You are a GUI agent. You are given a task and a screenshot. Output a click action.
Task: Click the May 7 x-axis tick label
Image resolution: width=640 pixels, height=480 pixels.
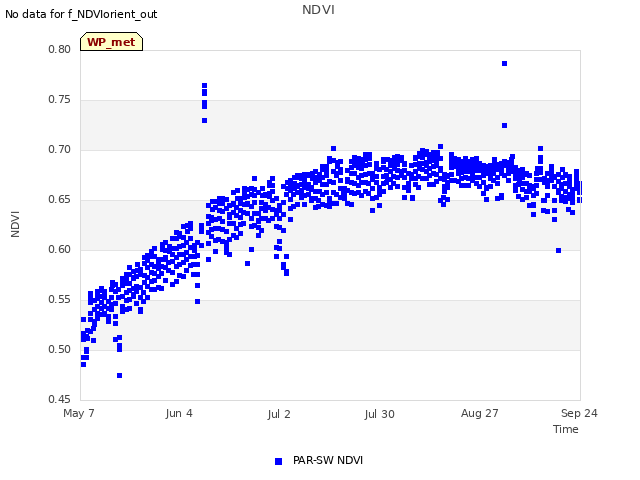(x=79, y=413)
